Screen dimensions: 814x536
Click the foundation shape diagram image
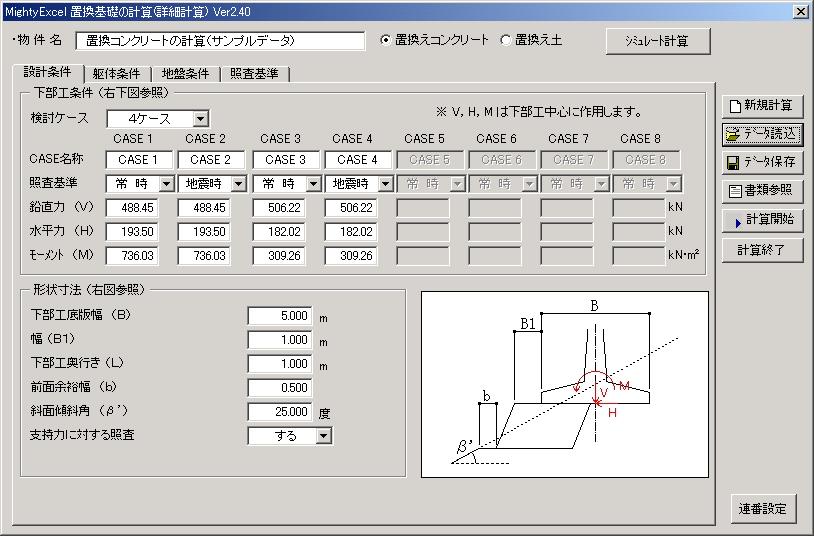click(x=565, y=384)
